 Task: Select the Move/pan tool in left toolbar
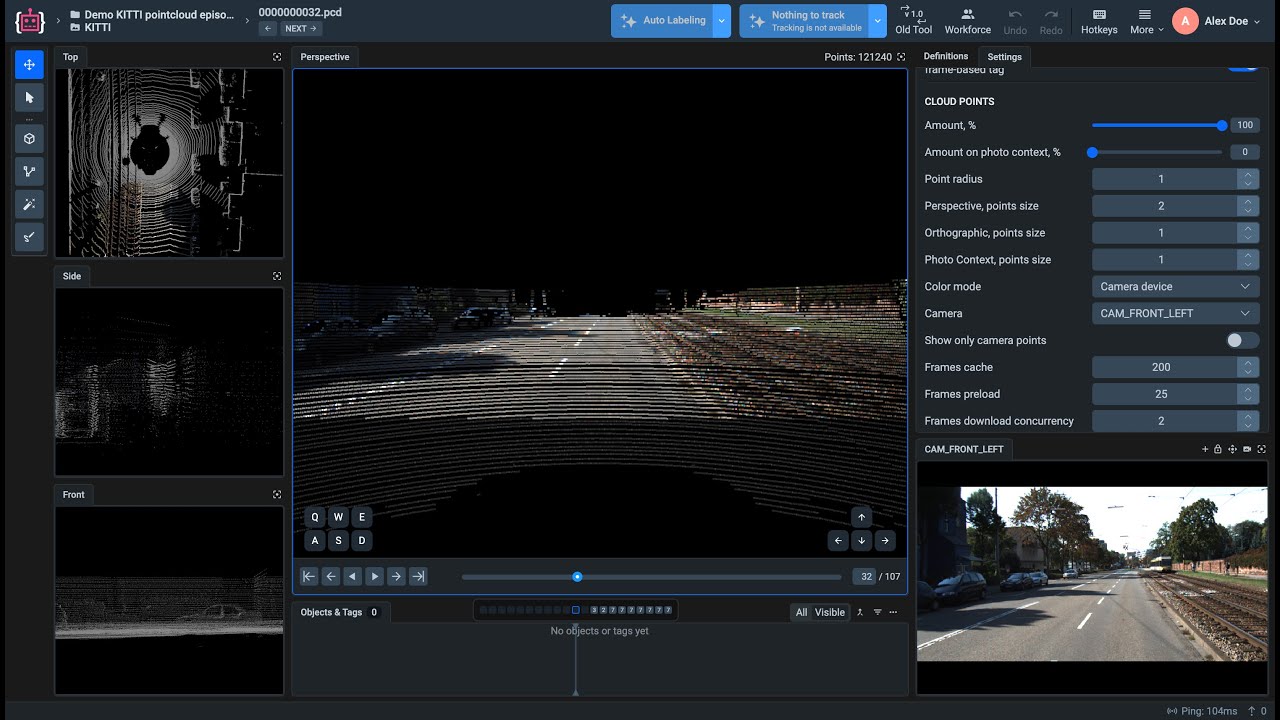tap(29, 65)
